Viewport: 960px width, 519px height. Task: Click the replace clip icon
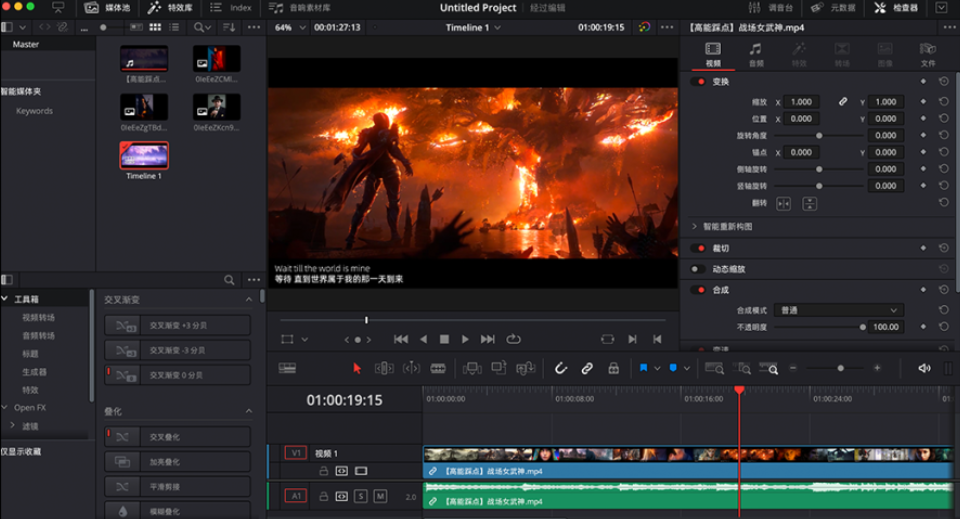coord(525,368)
